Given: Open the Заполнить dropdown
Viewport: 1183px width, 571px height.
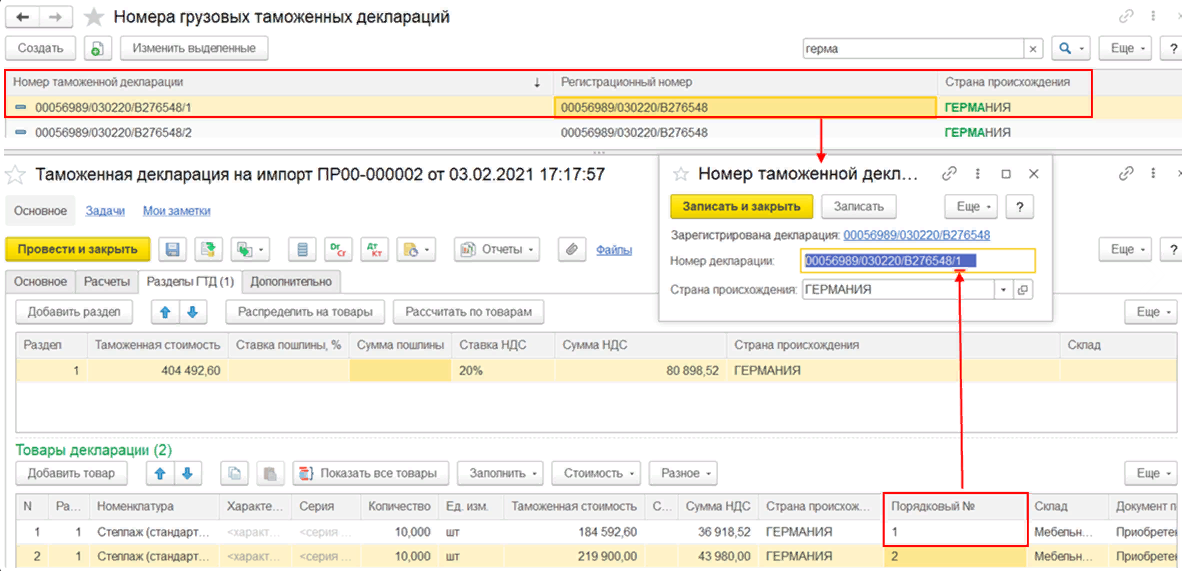Looking at the screenshot, I should point(501,473).
